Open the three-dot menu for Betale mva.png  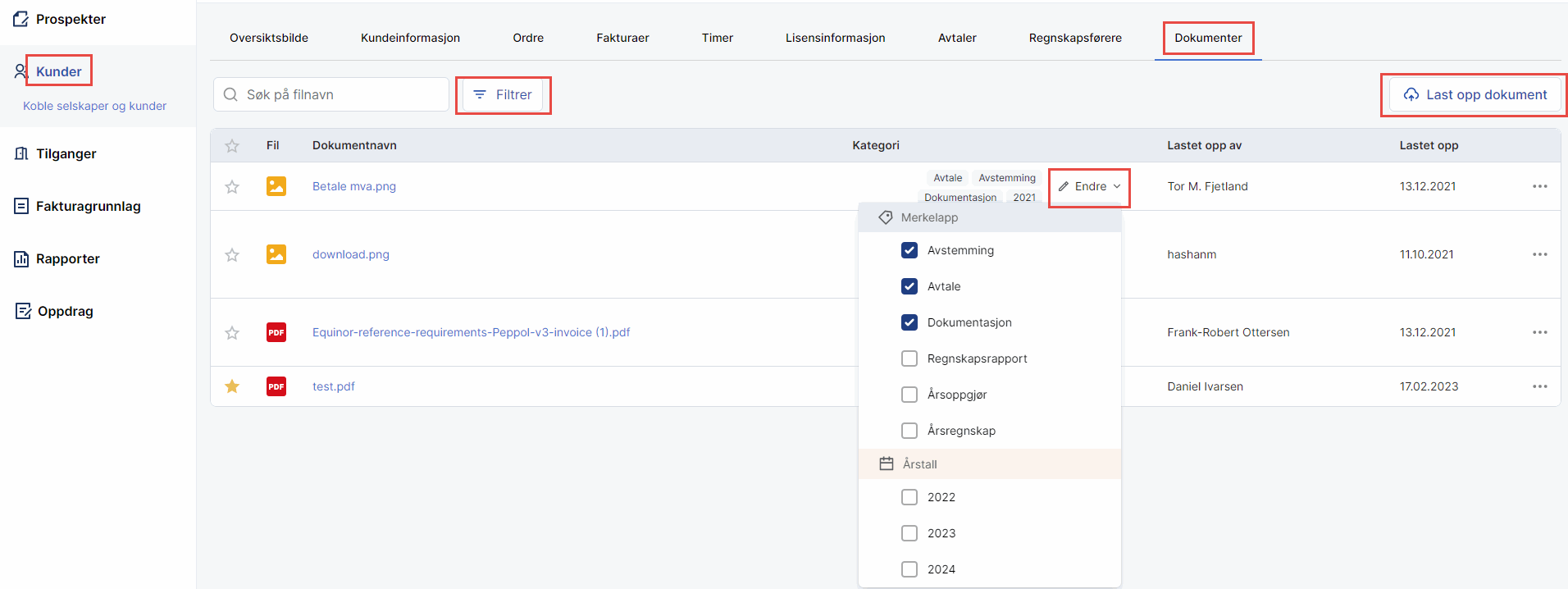coord(1539,186)
